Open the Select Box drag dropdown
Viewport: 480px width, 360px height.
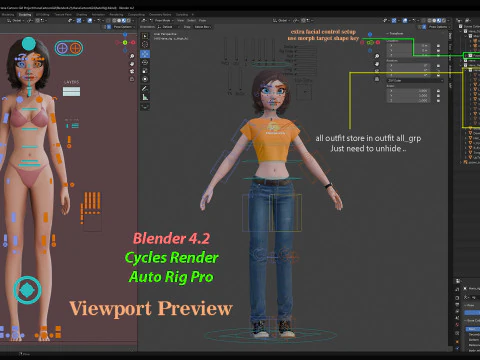pos(203,27)
